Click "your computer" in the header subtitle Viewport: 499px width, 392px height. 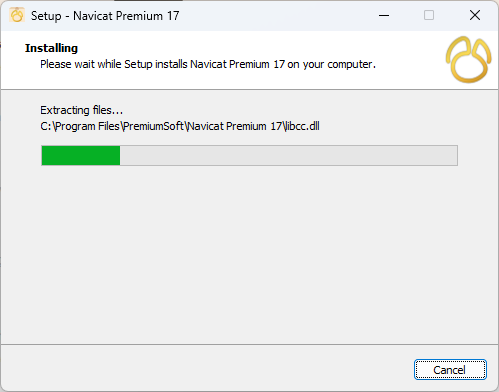click(x=339, y=64)
